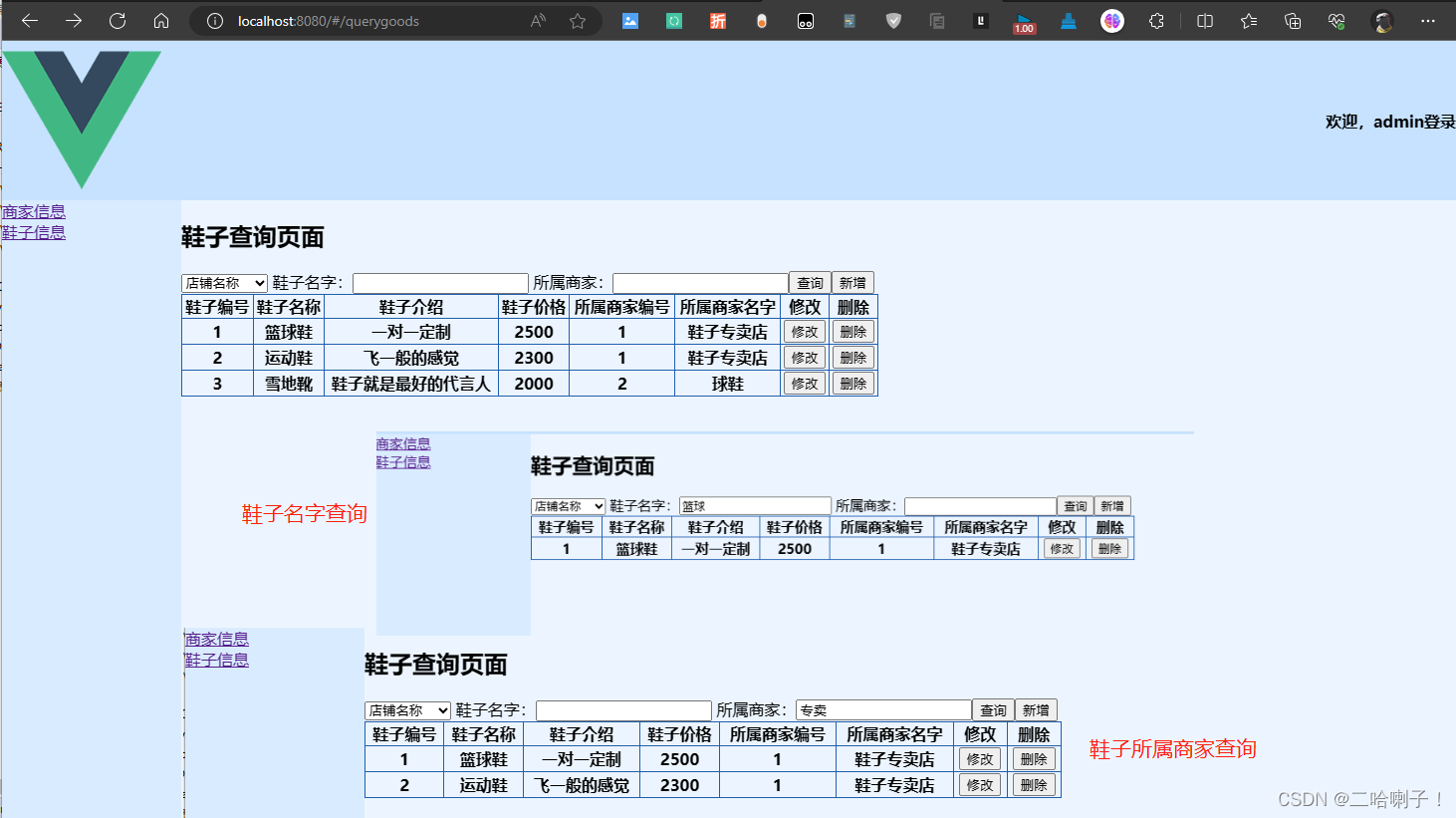Click 删除 for 篮球鞋 in the 专卖 example
The width and height of the screenshot is (1456, 818).
(1034, 759)
